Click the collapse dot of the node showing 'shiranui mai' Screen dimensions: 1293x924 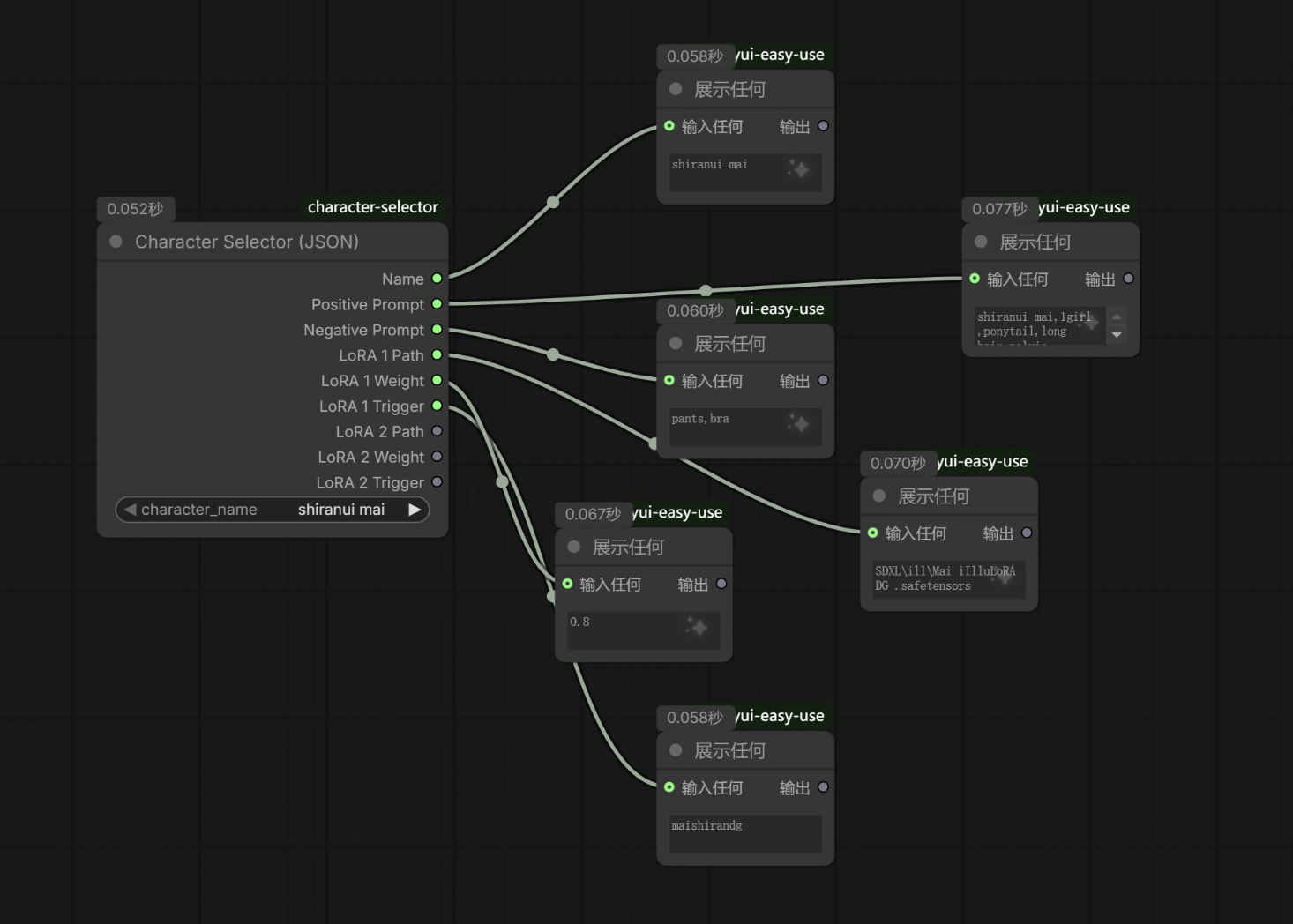click(676, 89)
